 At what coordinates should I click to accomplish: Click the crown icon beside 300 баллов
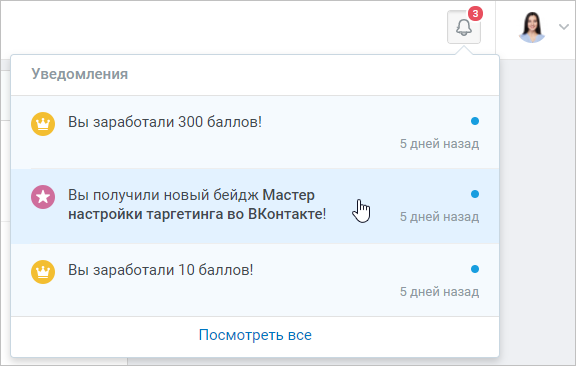click(43, 124)
